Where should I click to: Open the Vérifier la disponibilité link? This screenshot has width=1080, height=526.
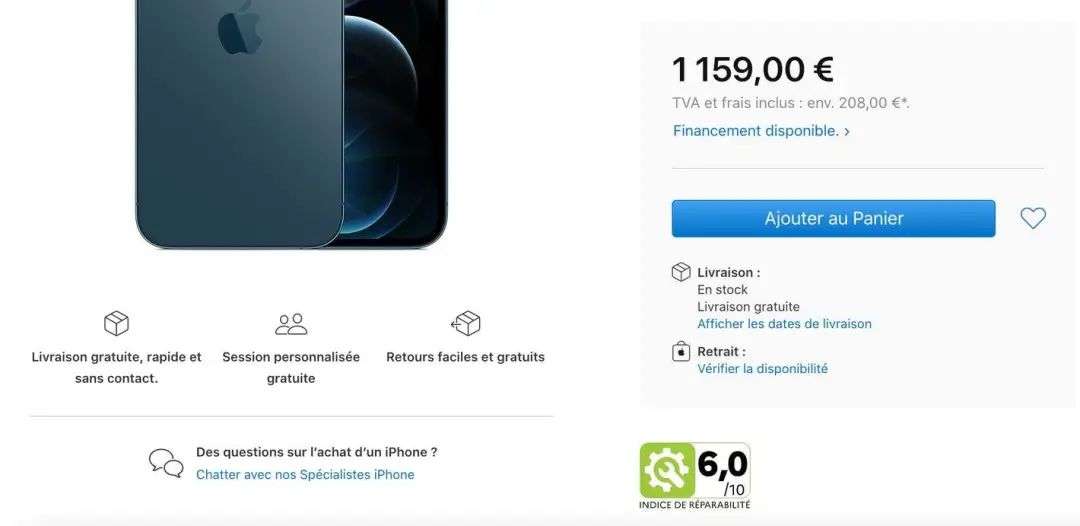(762, 368)
